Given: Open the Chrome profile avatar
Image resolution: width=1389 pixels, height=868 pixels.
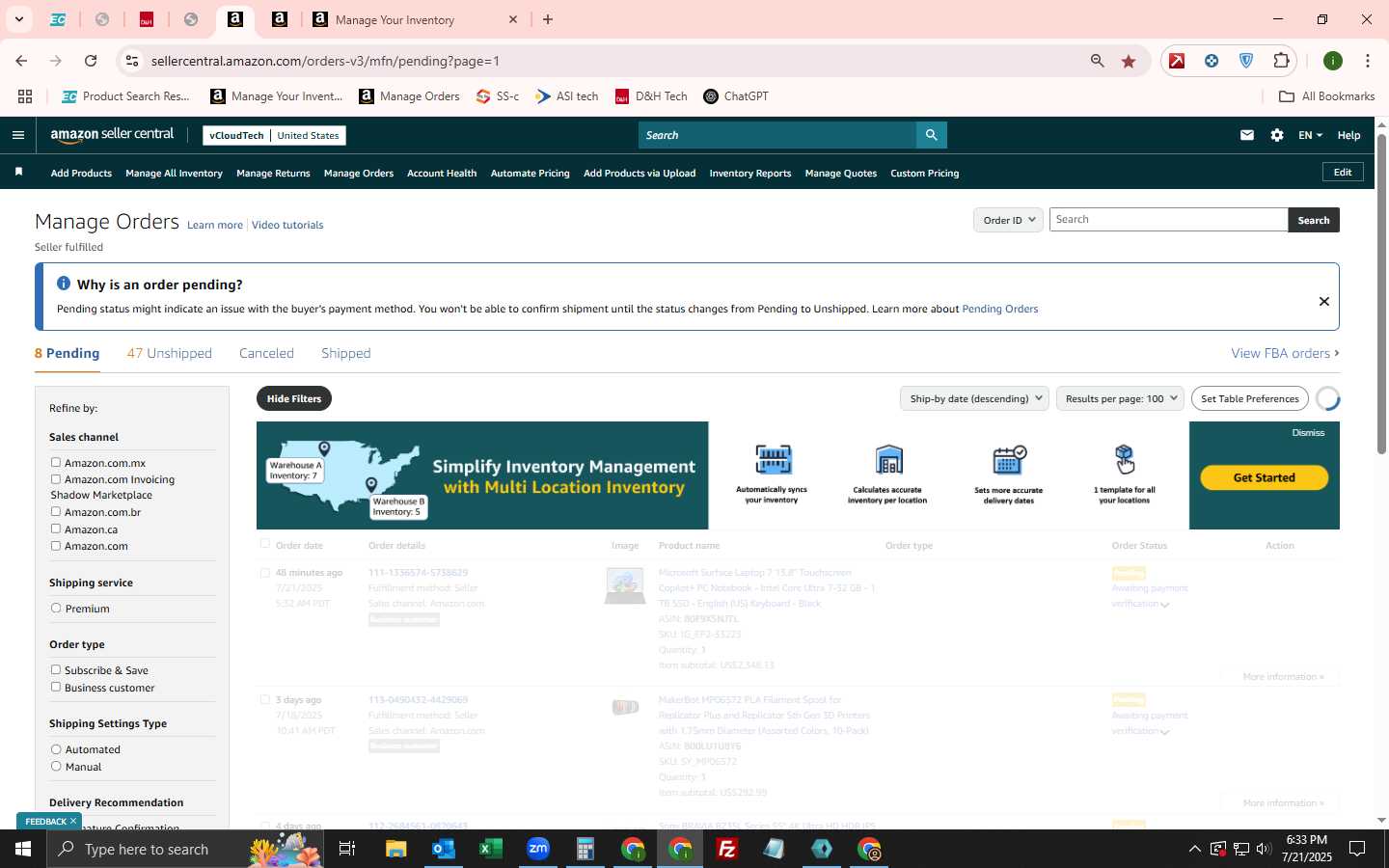Looking at the screenshot, I should click(1333, 61).
